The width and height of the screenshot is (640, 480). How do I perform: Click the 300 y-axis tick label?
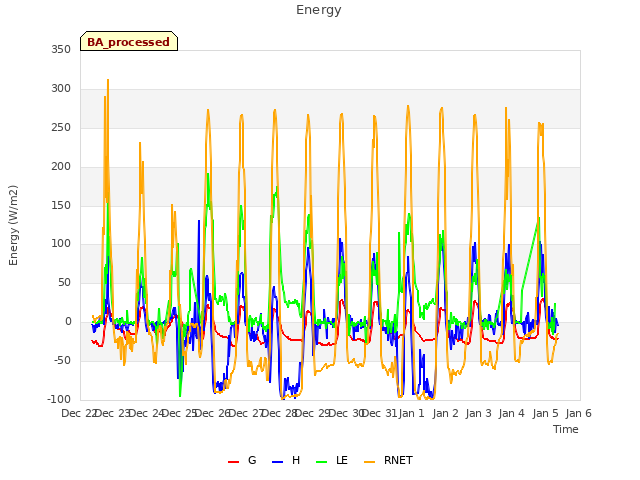pos(61,88)
